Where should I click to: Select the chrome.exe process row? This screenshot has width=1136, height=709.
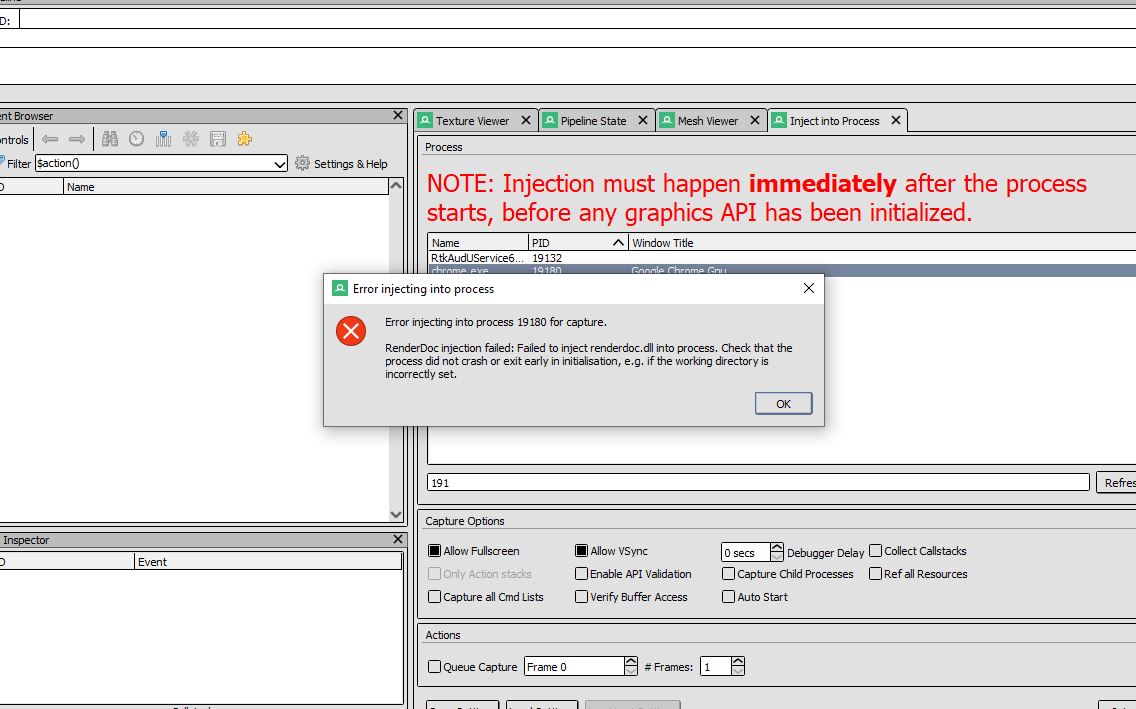(782, 270)
